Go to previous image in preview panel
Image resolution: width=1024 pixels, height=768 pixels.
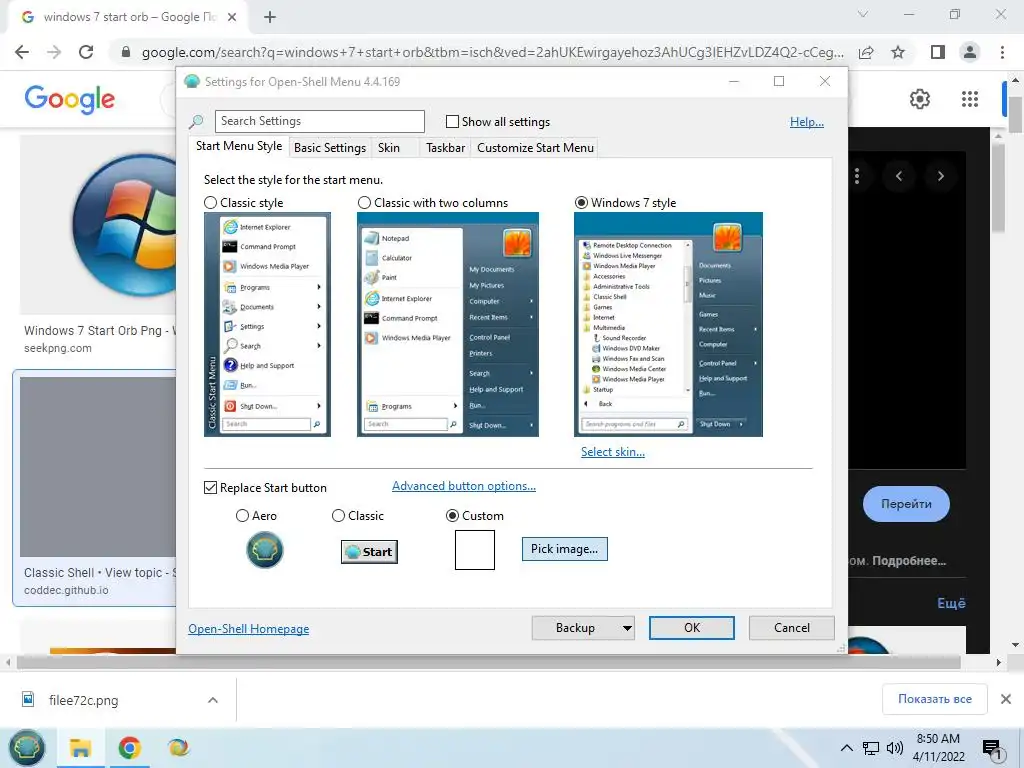click(899, 176)
